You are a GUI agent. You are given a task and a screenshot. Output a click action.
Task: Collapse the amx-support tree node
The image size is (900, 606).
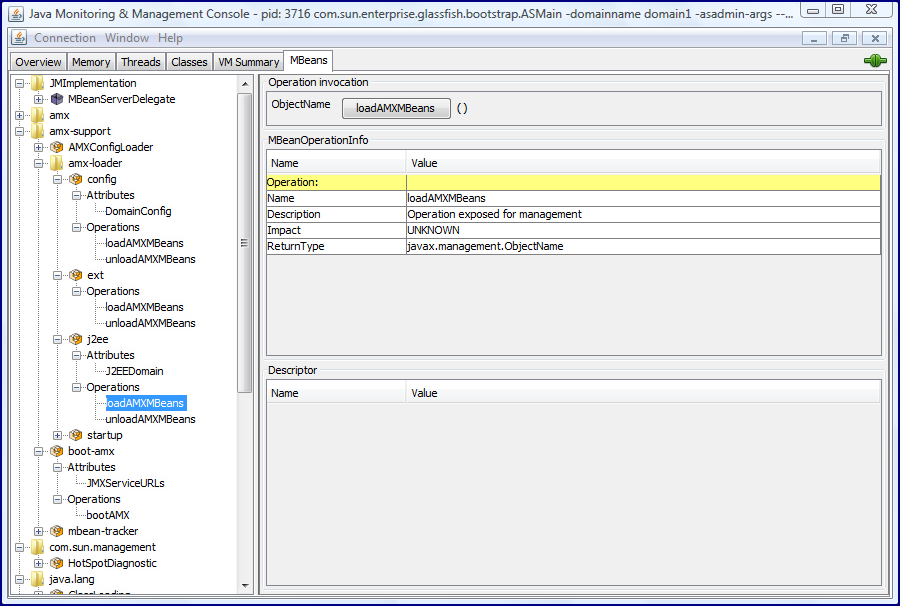point(20,131)
